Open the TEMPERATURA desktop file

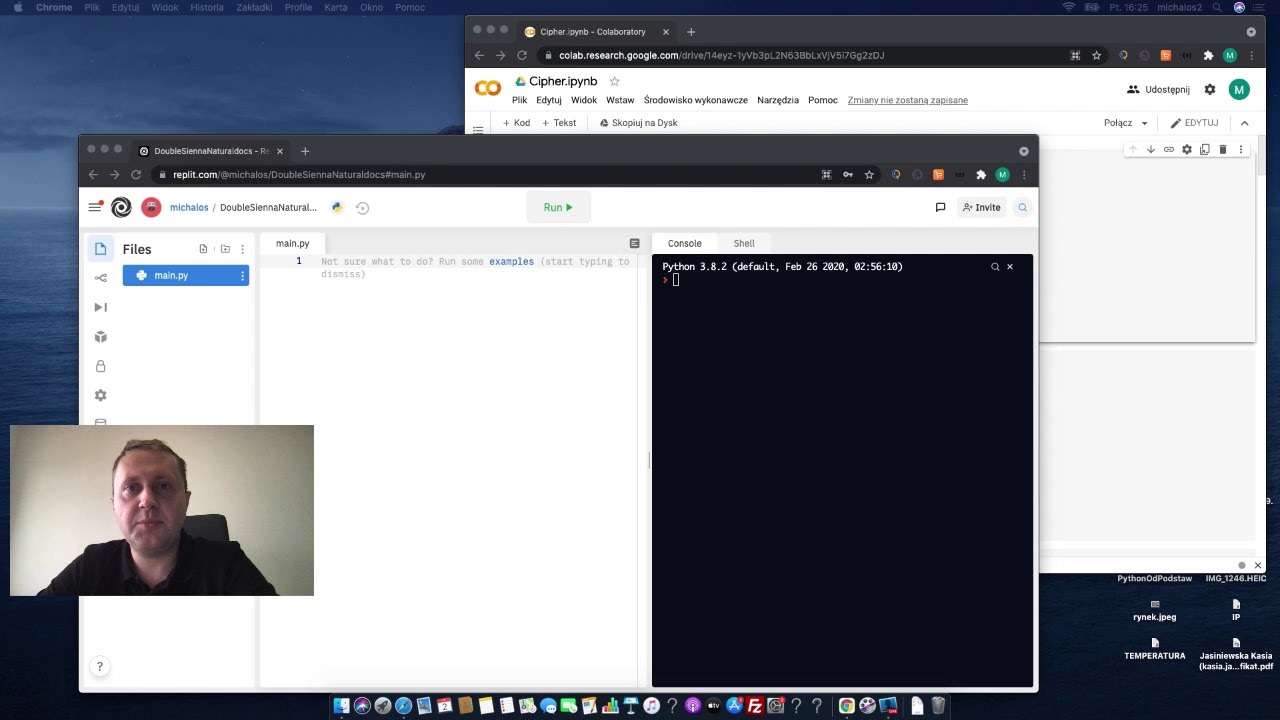(1155, 649)
